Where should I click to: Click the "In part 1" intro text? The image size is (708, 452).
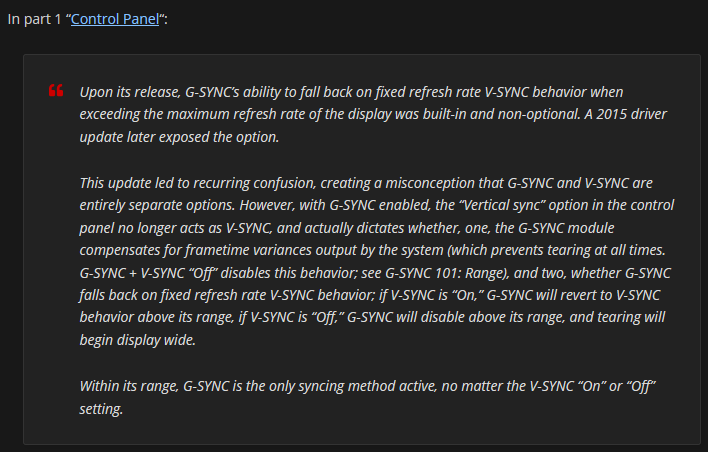[34, 19]
